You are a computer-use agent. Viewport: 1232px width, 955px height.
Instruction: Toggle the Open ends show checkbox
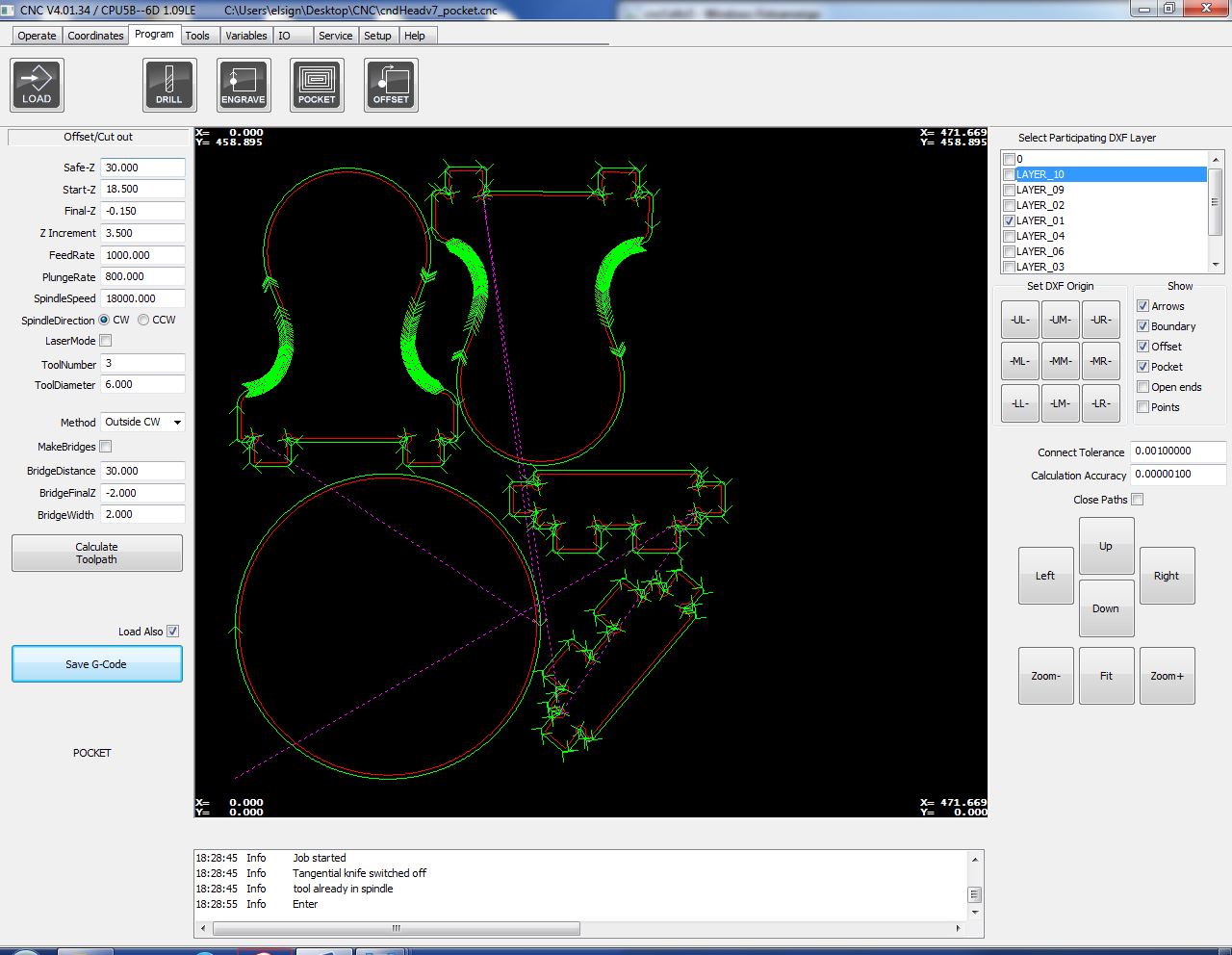[1143, 387]
